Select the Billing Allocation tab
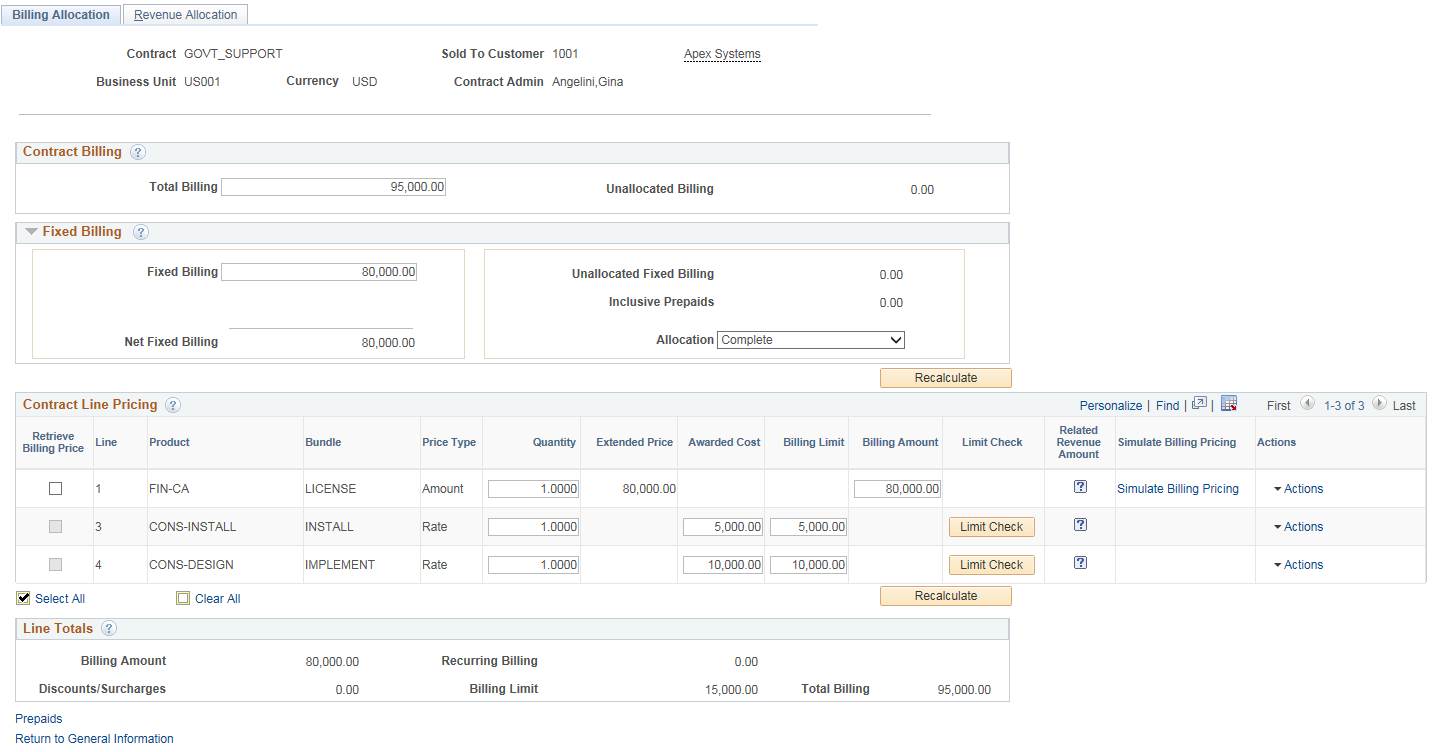This screenshot has width=1438, height=752. (x=60, y=14)
